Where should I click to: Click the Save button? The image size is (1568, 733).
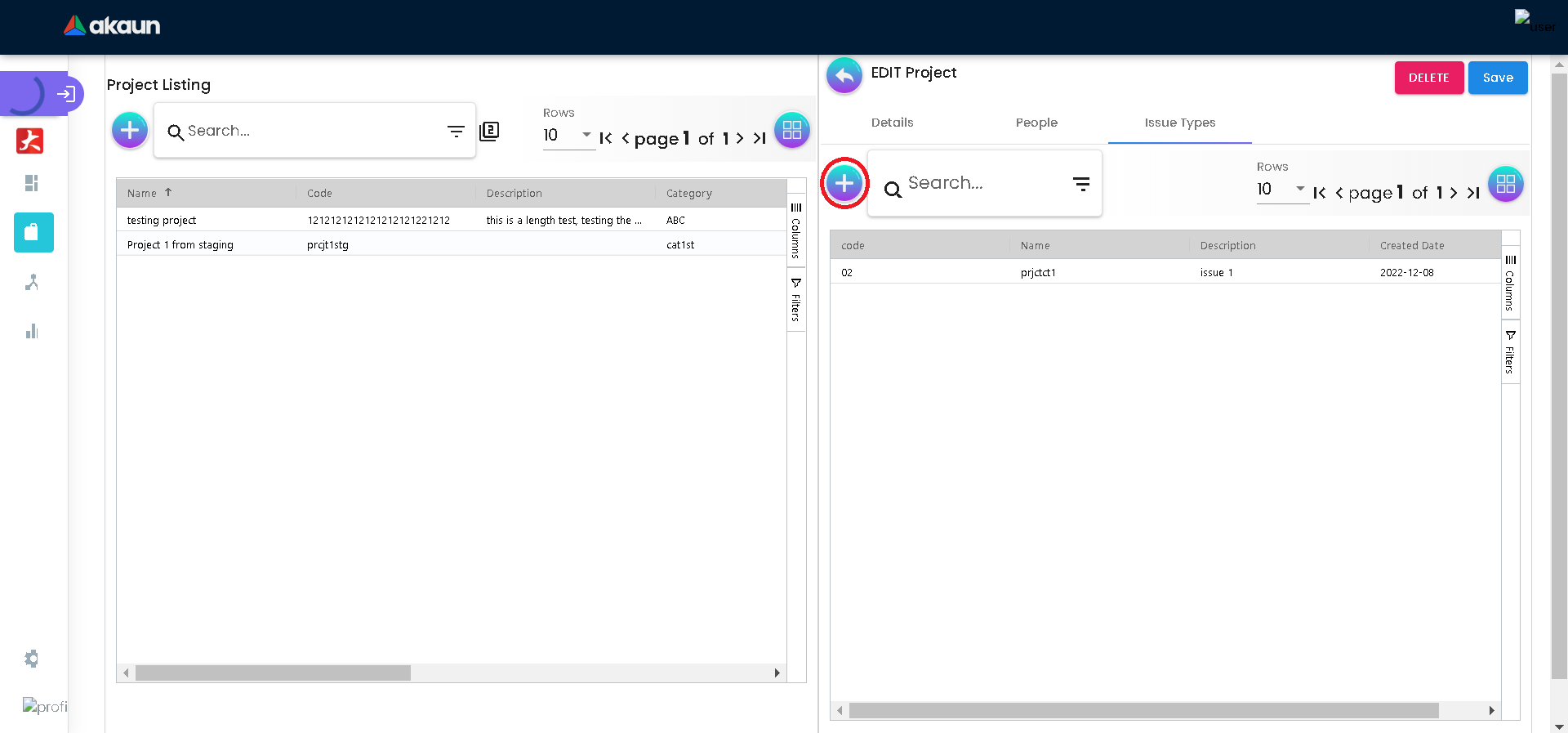pyautogui.click(x=1498, y=78)
